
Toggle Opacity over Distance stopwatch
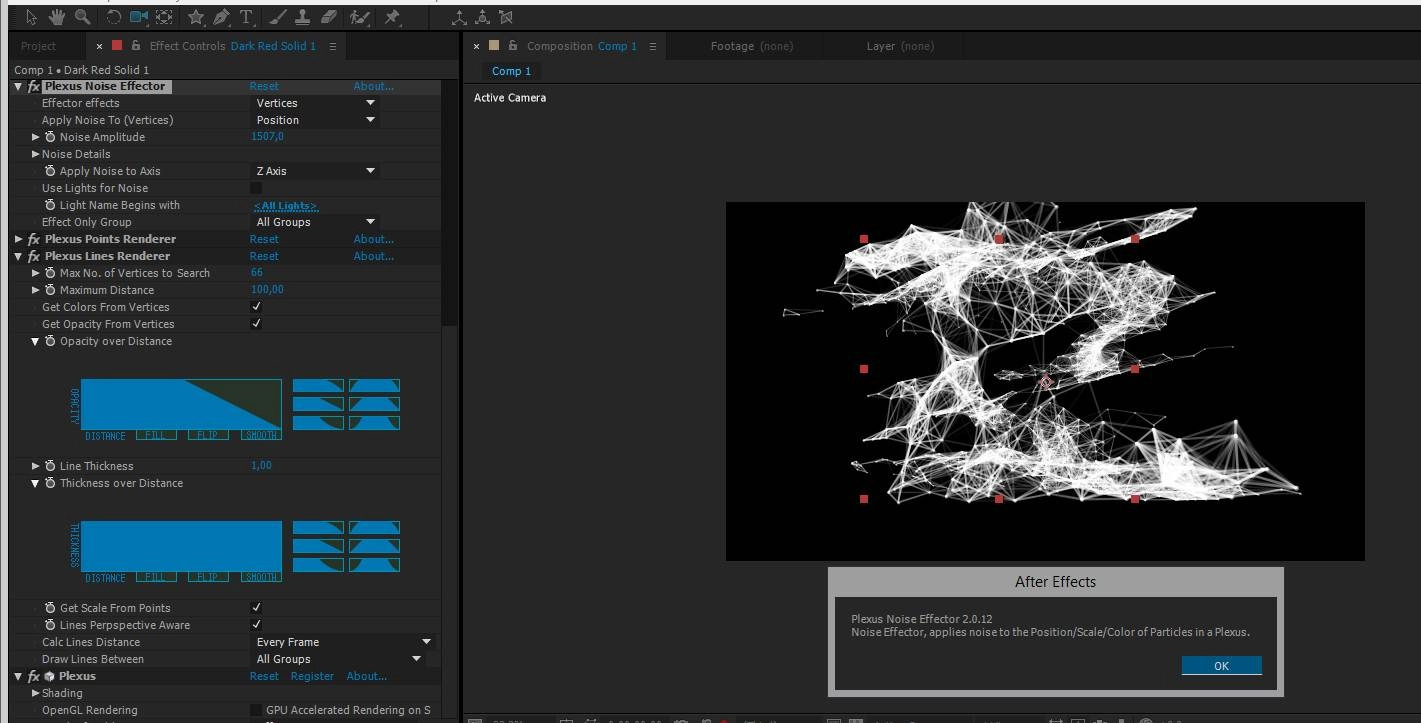(50, 341)
